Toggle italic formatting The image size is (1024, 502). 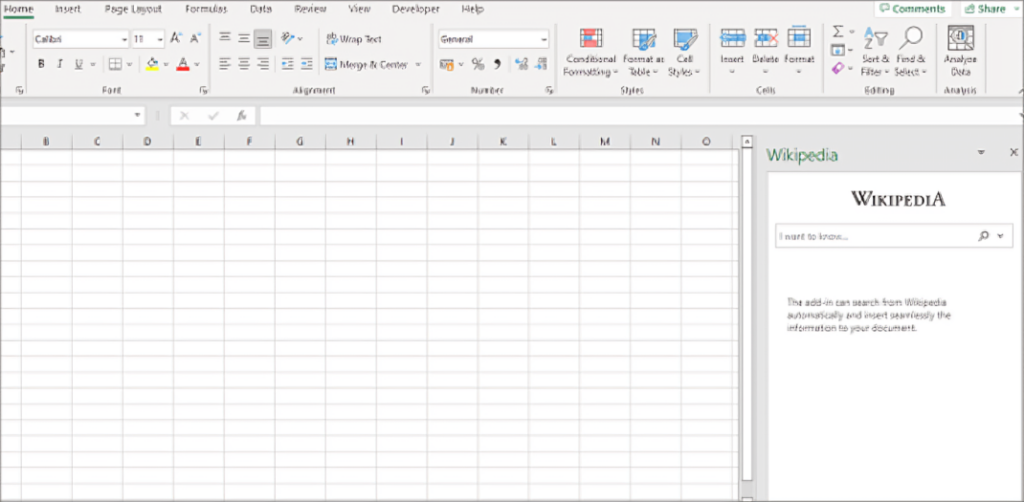point(60,64)
